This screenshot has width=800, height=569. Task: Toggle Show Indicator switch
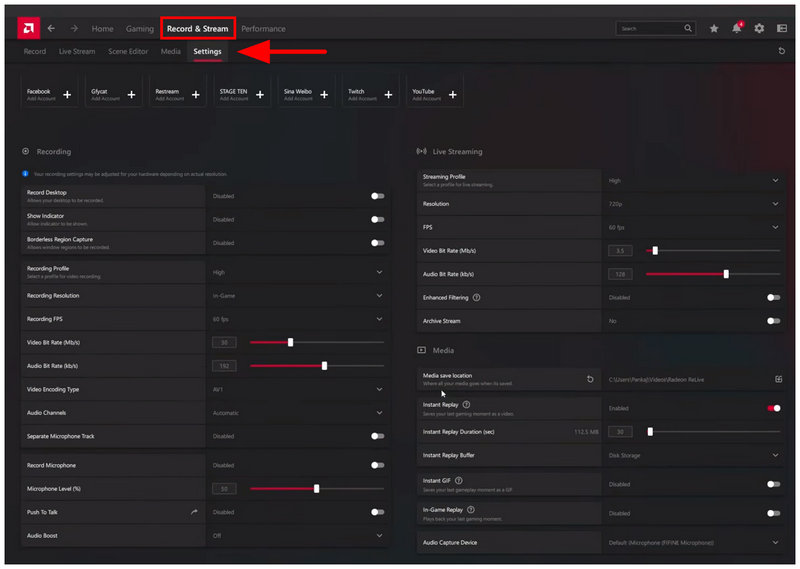(378, 219)
